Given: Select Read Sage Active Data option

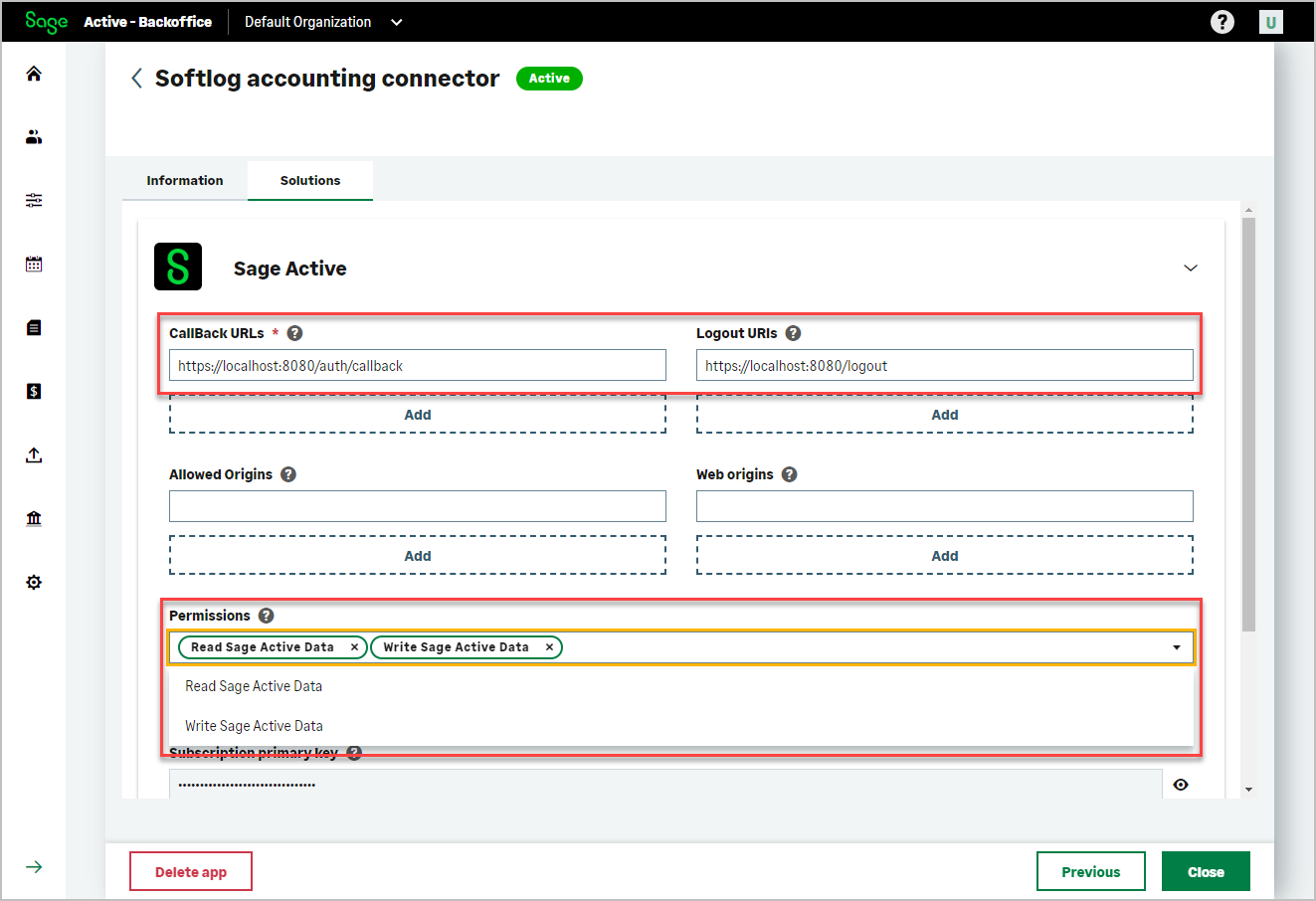Looking at the screenshot, I should [x=681, y=686].
